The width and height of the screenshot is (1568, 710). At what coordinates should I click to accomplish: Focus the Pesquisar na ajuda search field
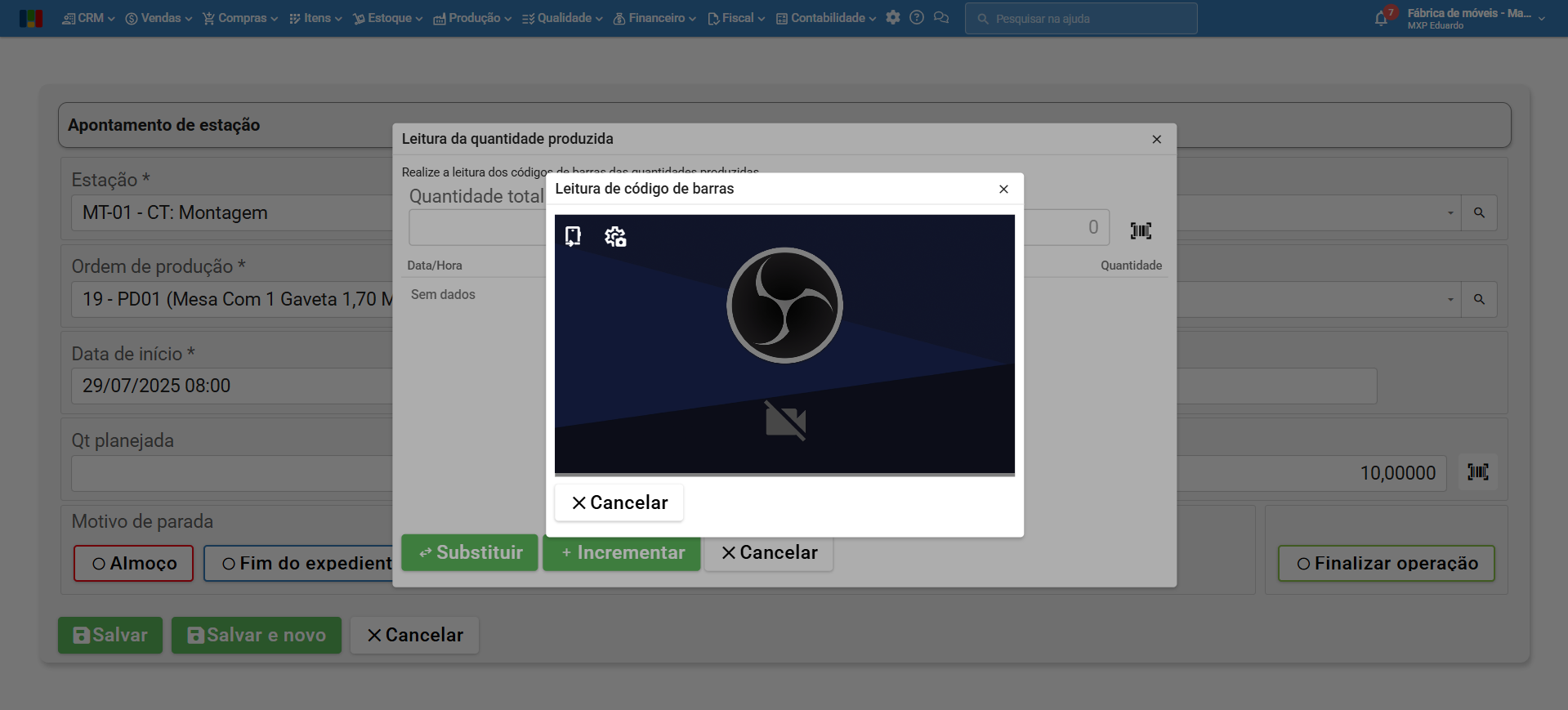tap(1081, 18)
